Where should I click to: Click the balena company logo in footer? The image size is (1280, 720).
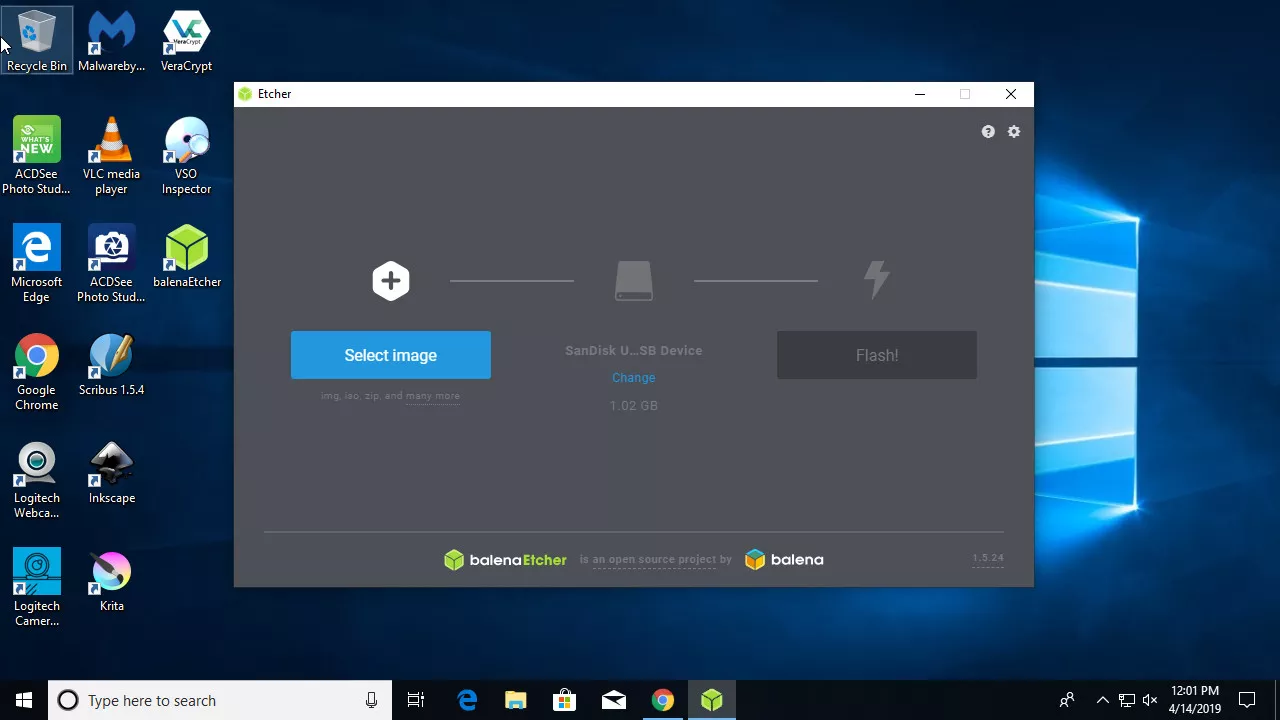pos(784,560)
